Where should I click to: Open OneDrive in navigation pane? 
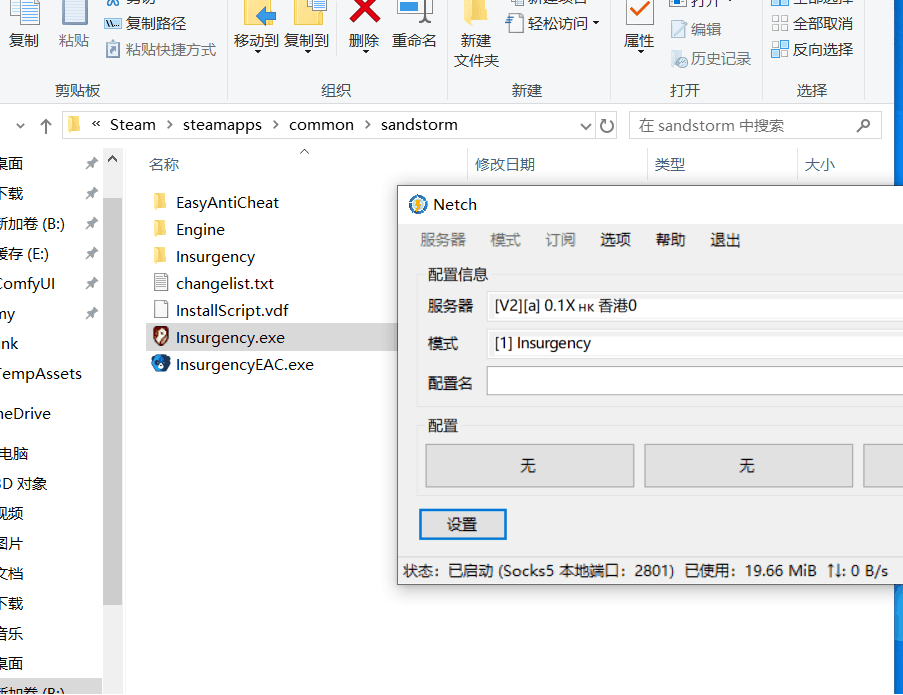click(25, 413)
